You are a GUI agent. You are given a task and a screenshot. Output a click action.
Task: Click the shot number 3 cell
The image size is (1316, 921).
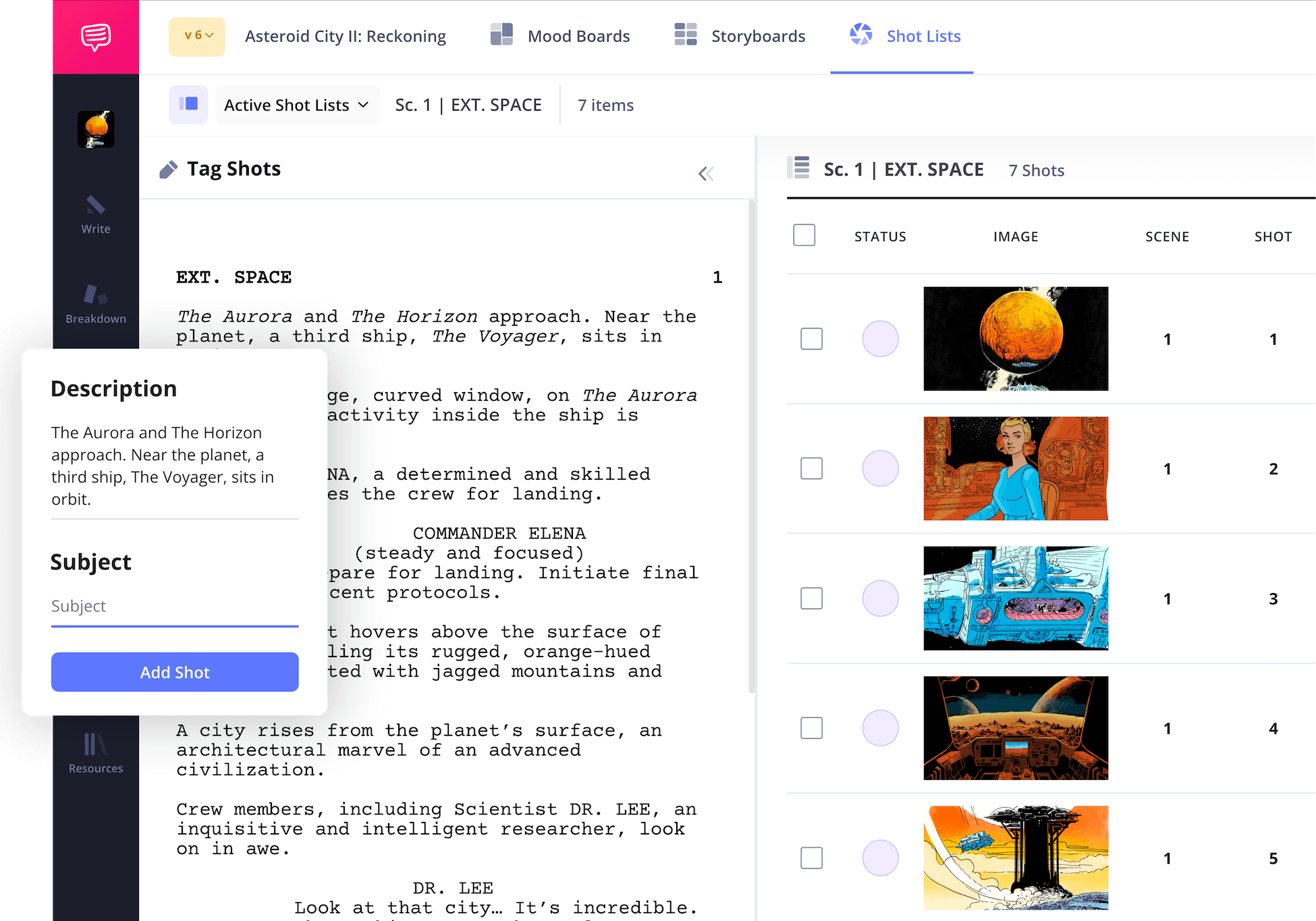click(1273, 598)
